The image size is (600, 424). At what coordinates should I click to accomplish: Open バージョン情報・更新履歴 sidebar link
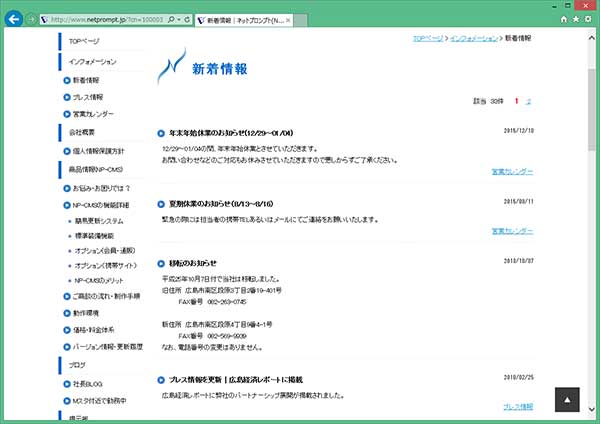click(108, 347)
